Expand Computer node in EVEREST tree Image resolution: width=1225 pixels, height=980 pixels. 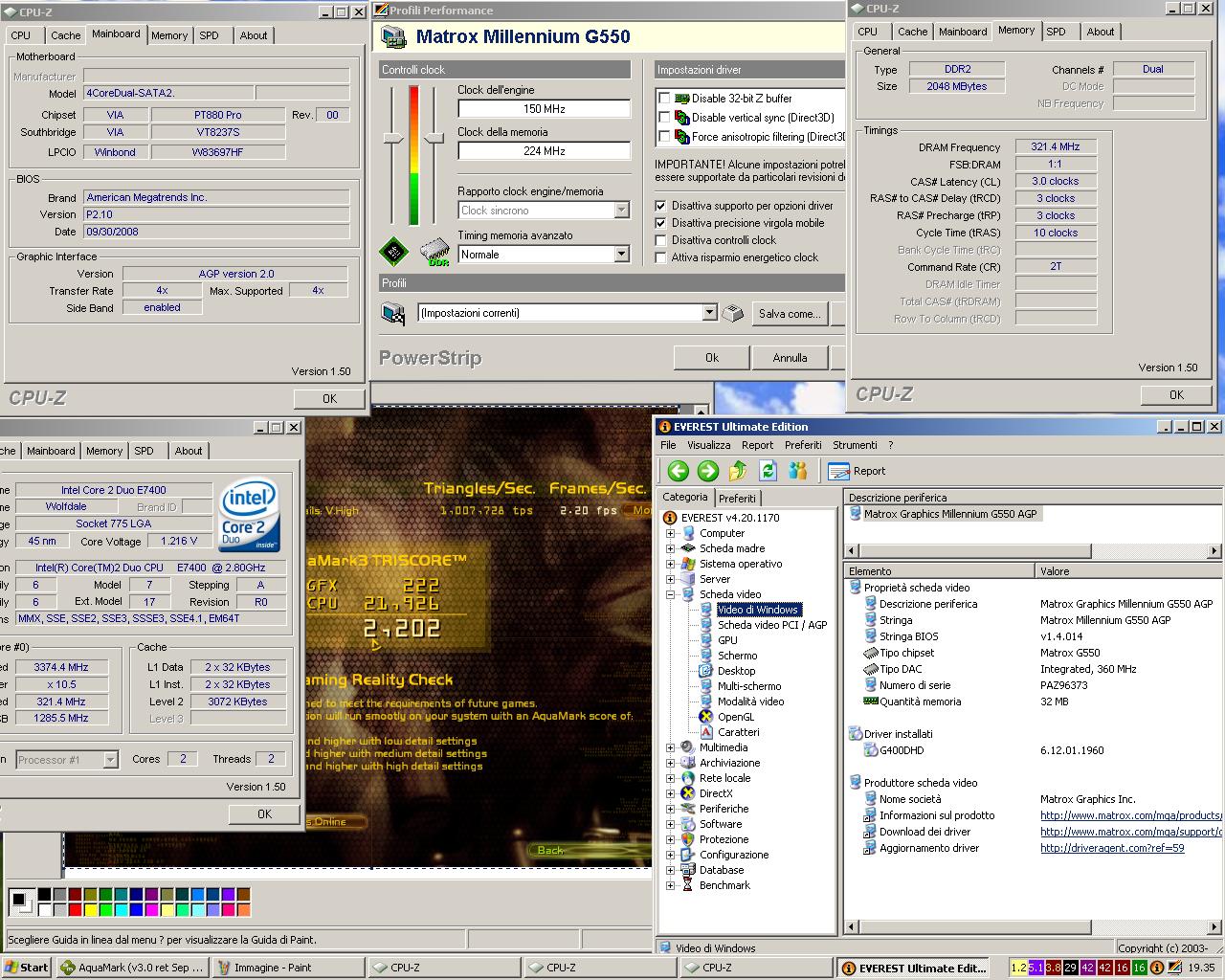tap(670, 533)
